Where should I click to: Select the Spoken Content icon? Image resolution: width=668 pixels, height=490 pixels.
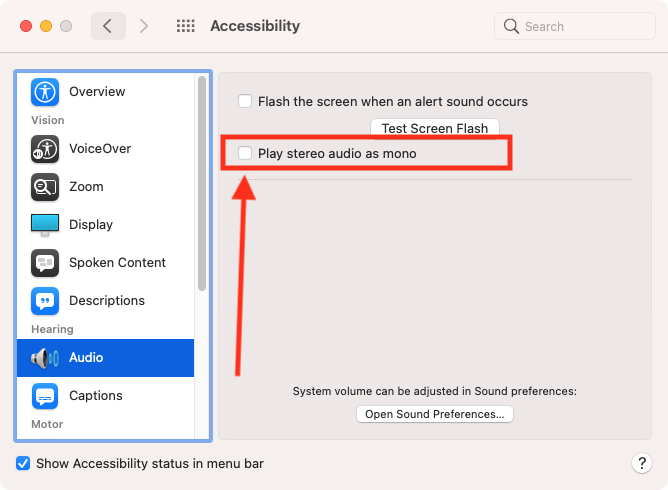click(x=45, y=263)
